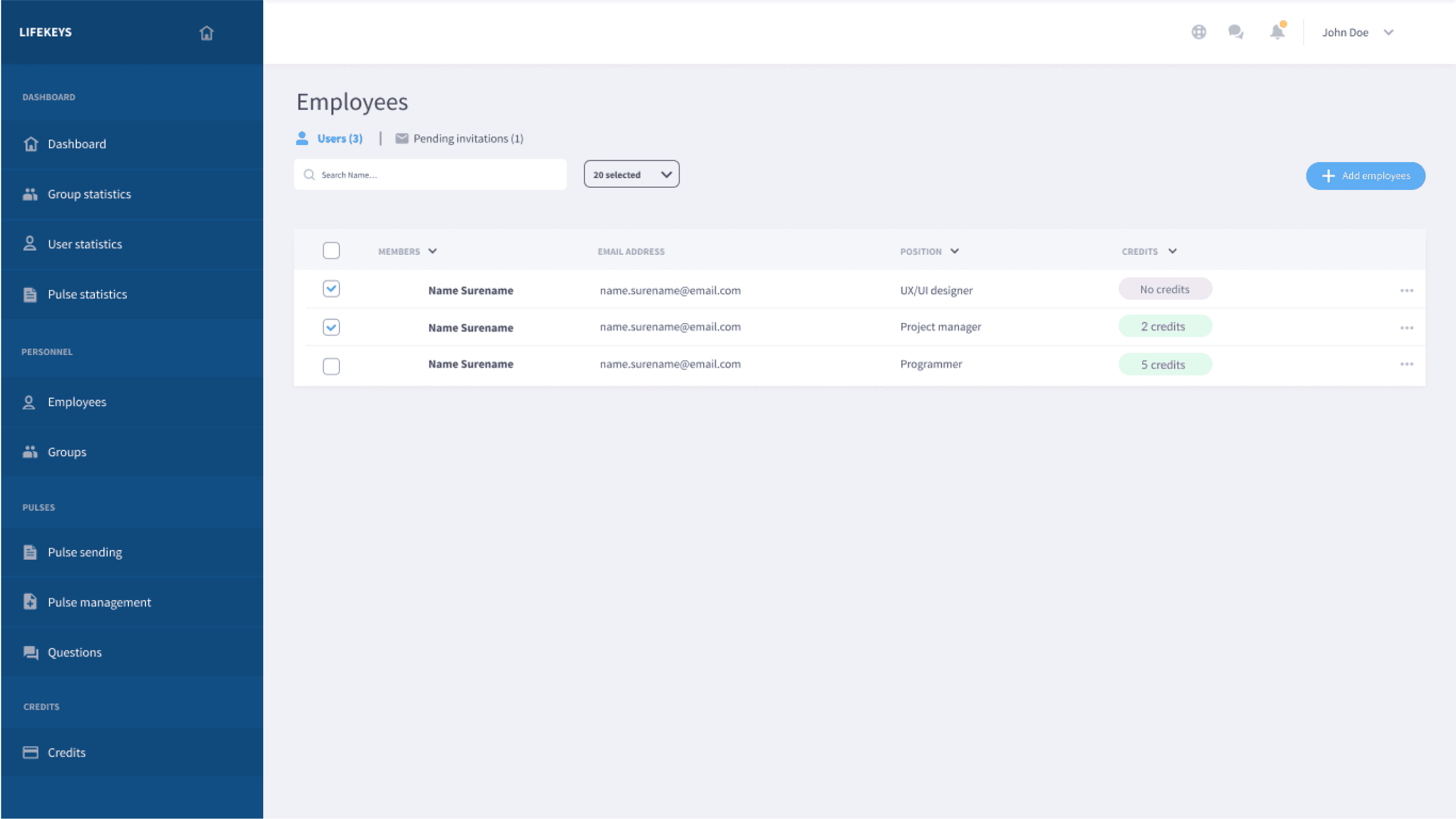Tick the Programmer row checkbox
The image size is (1456, 819).
click(331, 366)
